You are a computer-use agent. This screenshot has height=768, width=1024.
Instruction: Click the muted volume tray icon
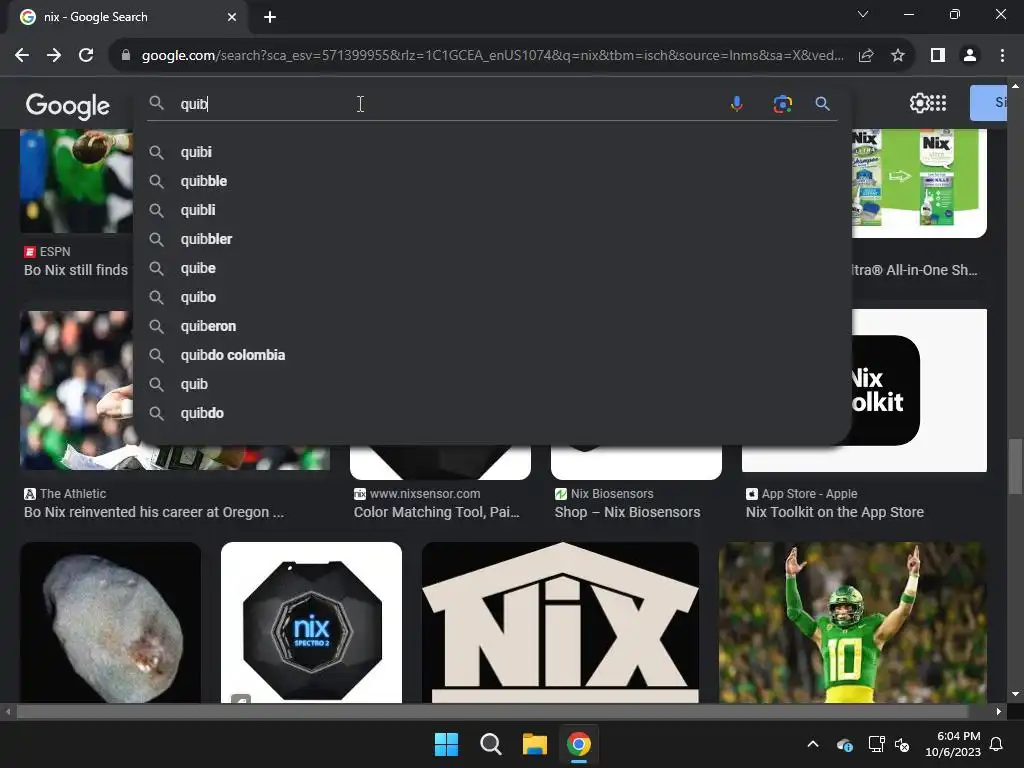(x=902, y=744)
